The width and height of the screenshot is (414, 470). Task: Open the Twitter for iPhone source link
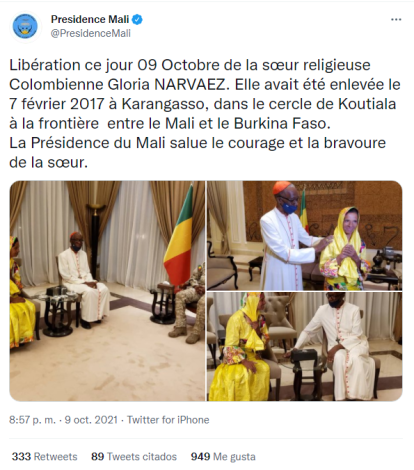[x=168, y=420]
